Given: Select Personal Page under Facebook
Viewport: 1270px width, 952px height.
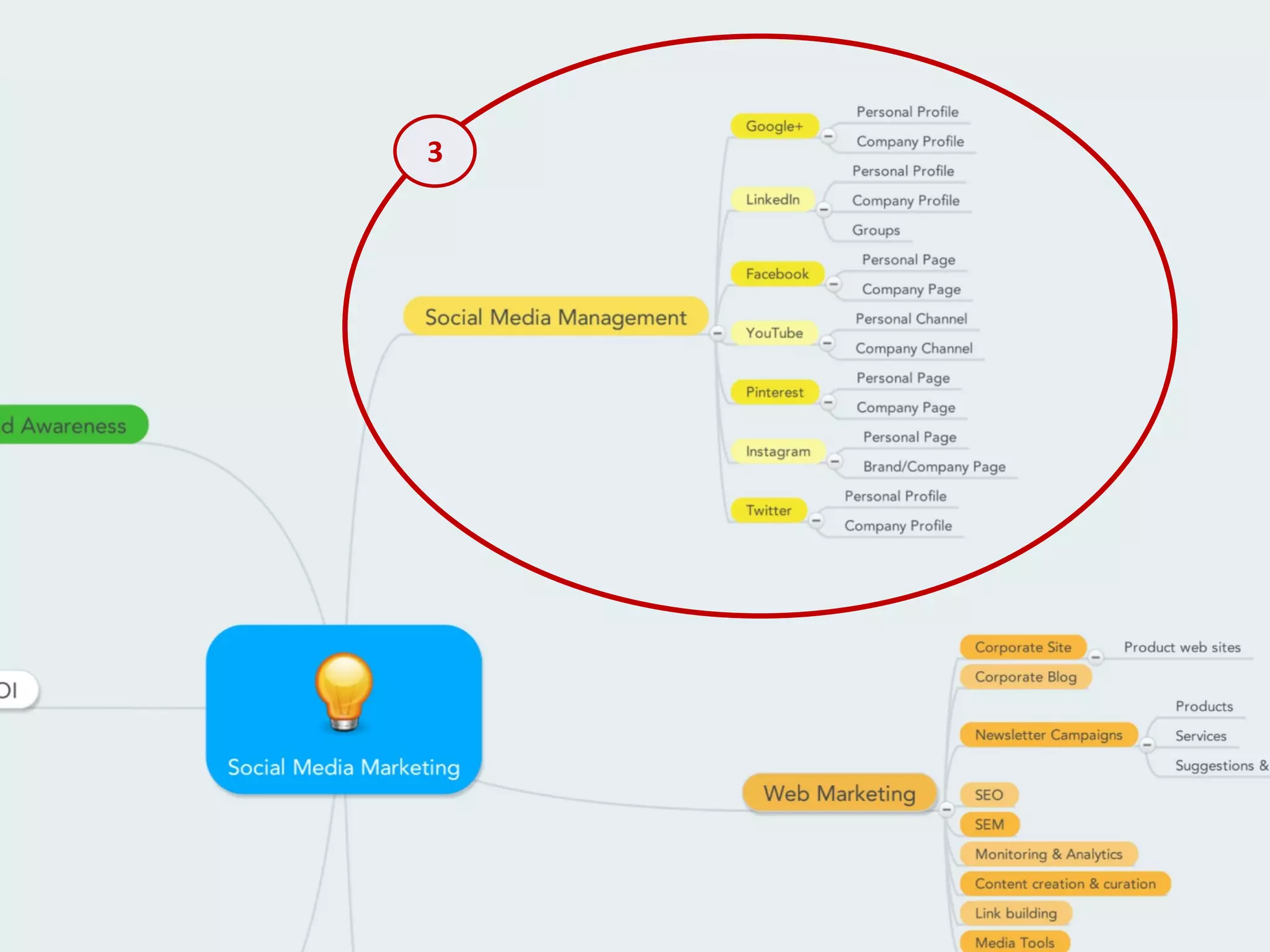Looking at the screenshot, I should [908, 260].
